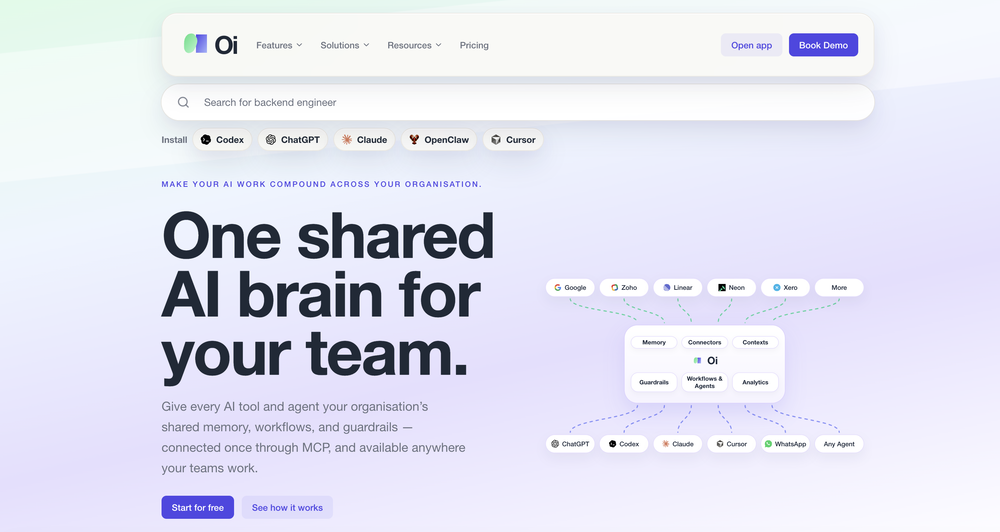This screenshot has width=1000, height=532.
Task: Click the paragraph starting 'Give every AI tool'
Action: point(313,438)
